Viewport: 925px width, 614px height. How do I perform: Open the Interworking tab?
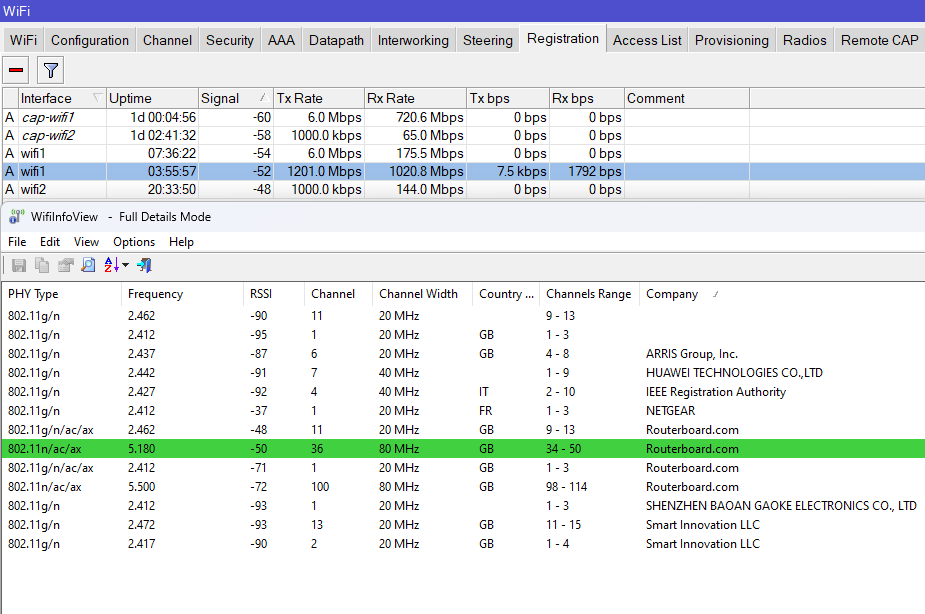point(413,40)
